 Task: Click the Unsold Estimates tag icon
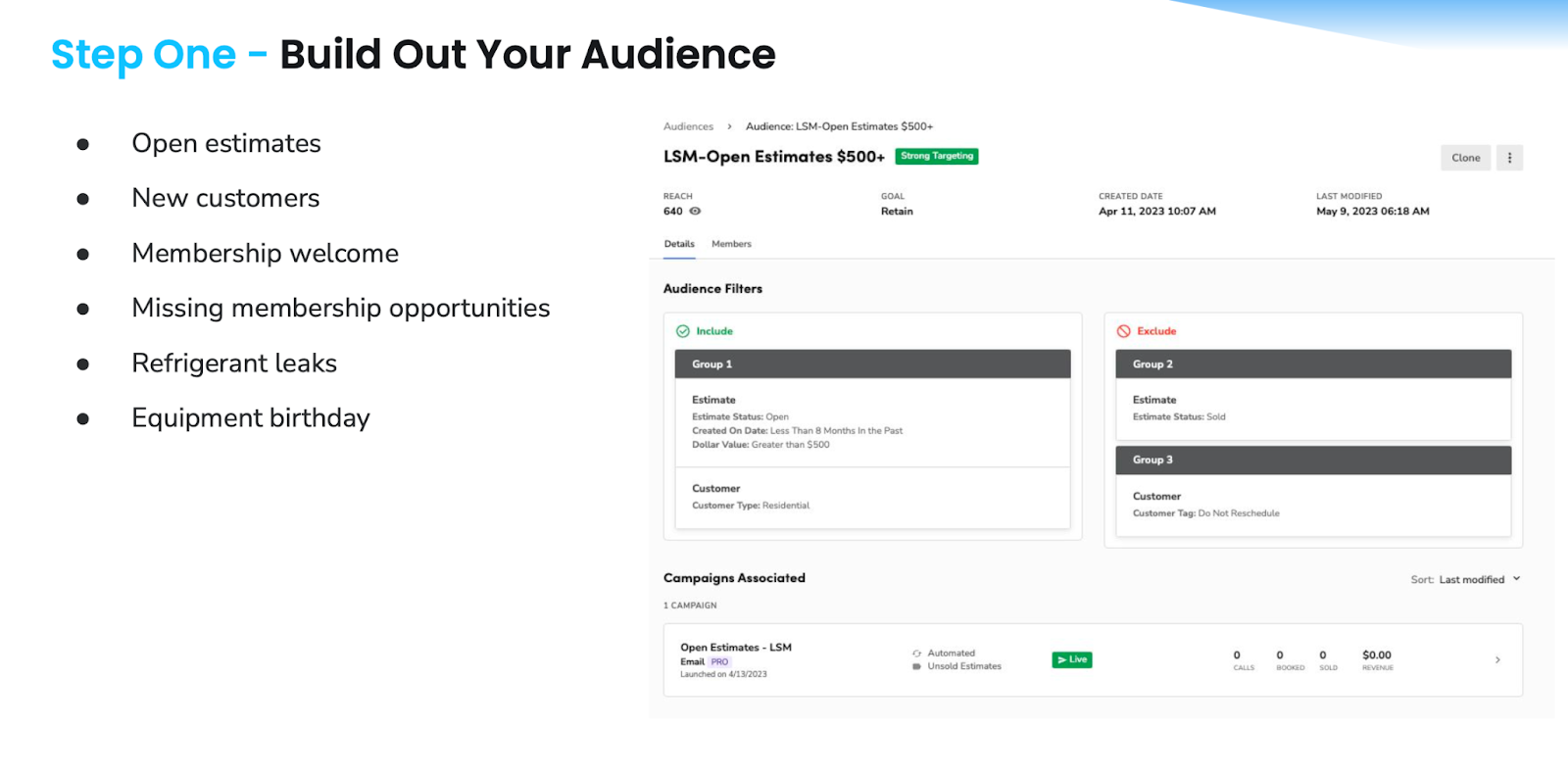coord(916,666)
